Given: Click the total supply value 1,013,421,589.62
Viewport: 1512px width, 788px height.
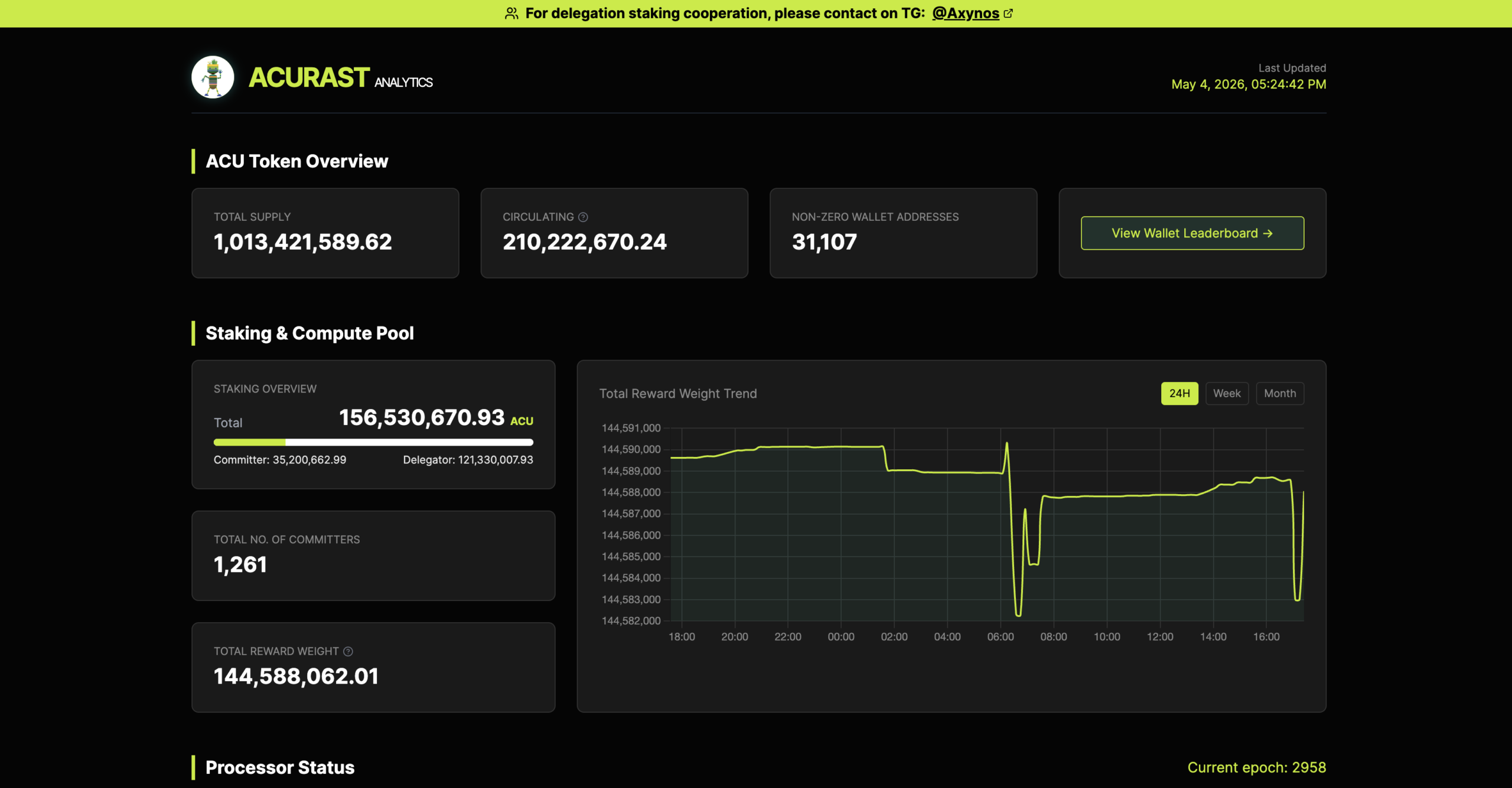Looking at the screenshot, I should click(x=302, y=242).
